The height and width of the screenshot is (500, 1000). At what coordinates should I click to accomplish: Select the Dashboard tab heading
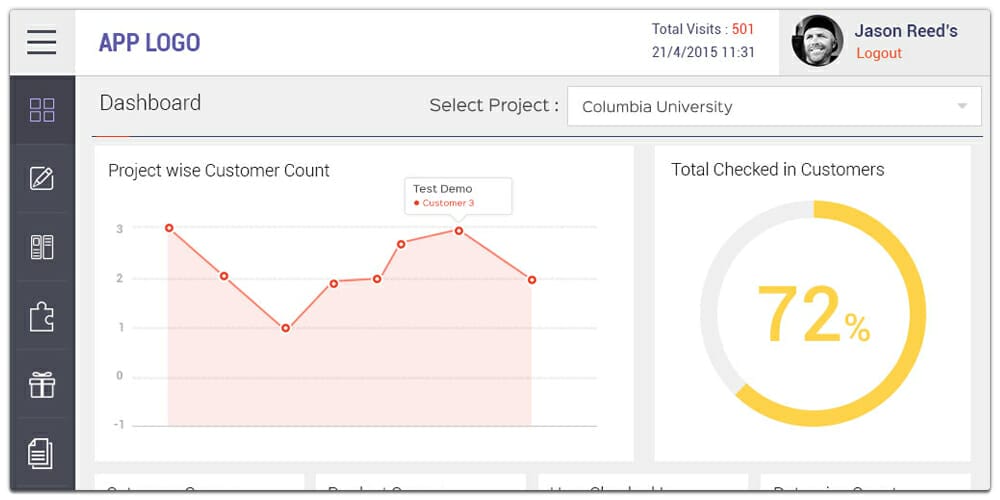coord(150,103)
